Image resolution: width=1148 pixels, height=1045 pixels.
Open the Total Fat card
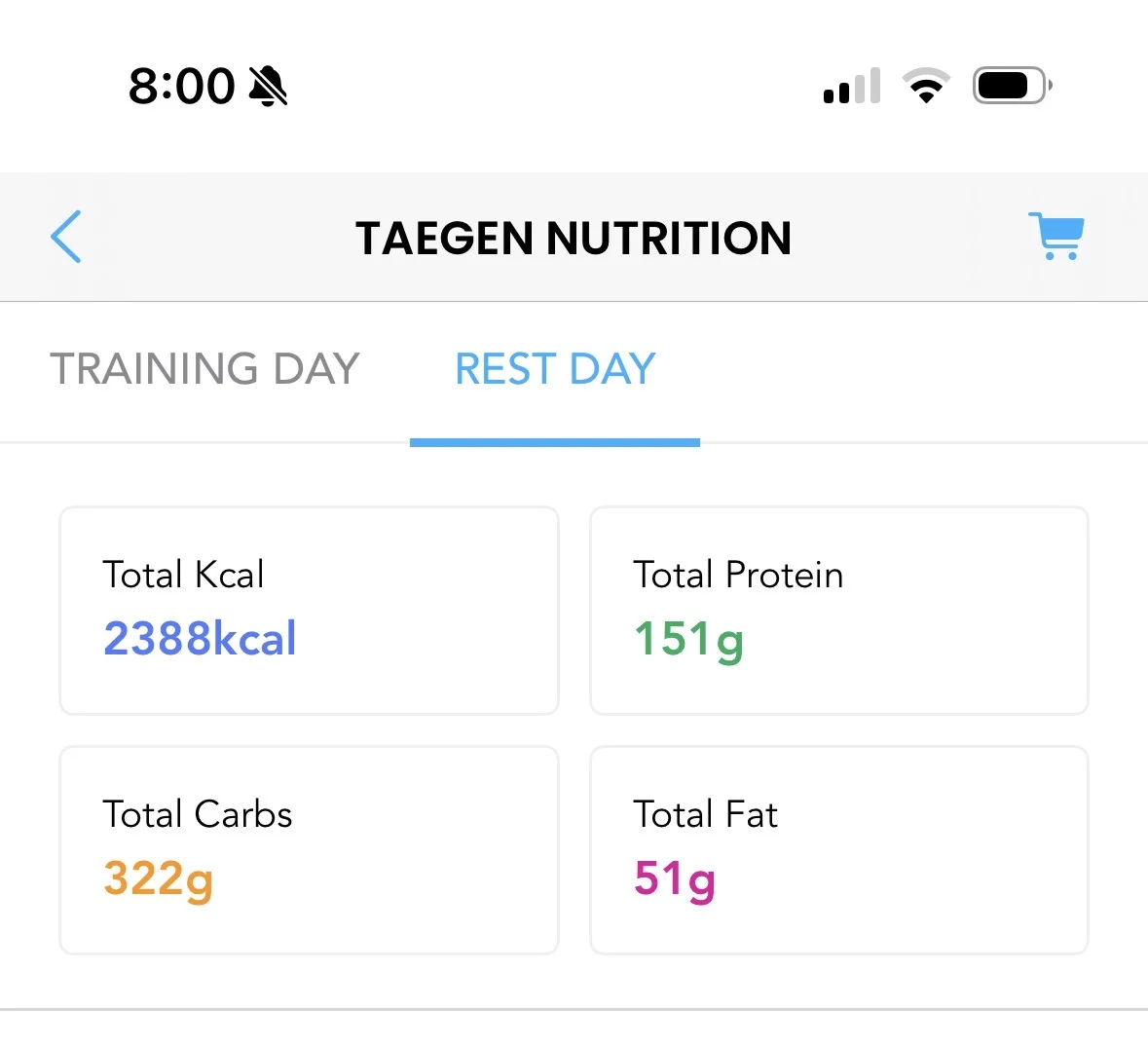839,850
